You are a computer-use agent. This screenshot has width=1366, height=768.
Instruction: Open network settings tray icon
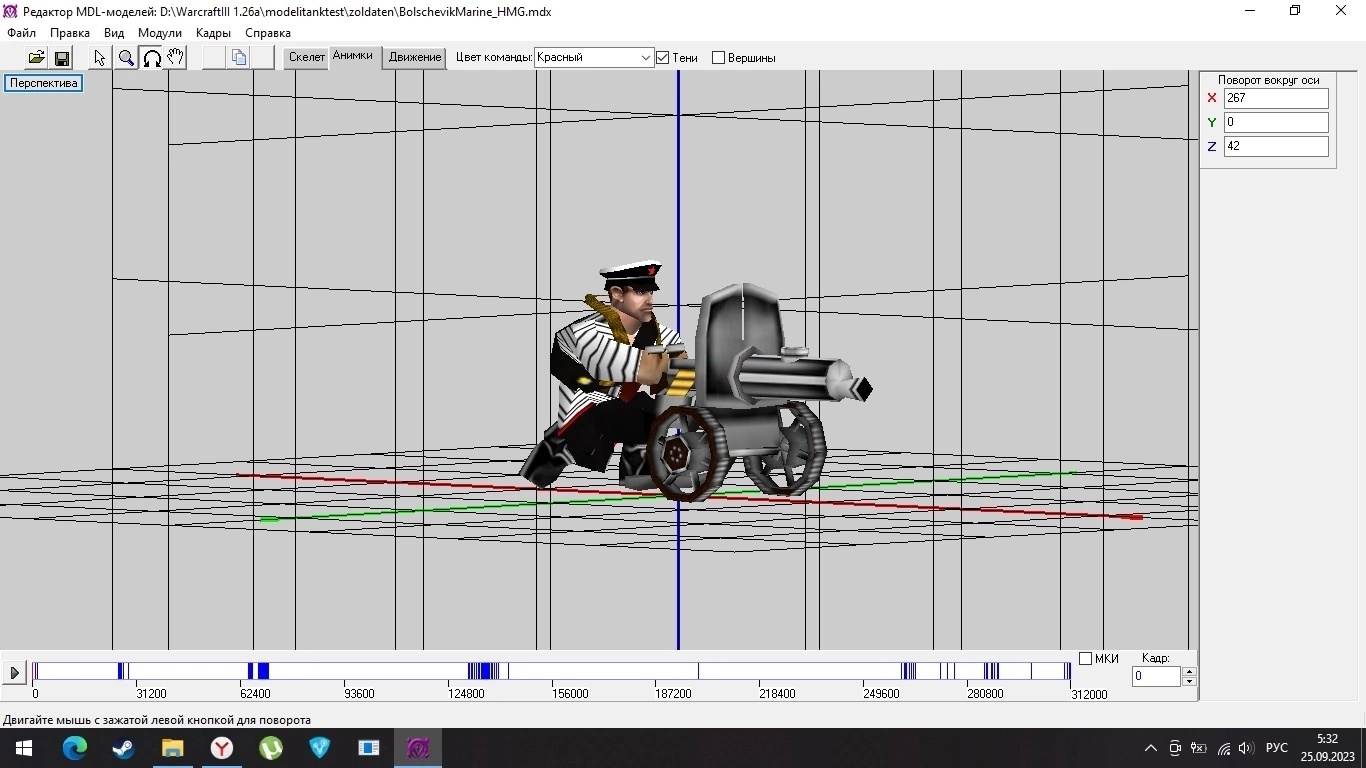click(1223, 748)
